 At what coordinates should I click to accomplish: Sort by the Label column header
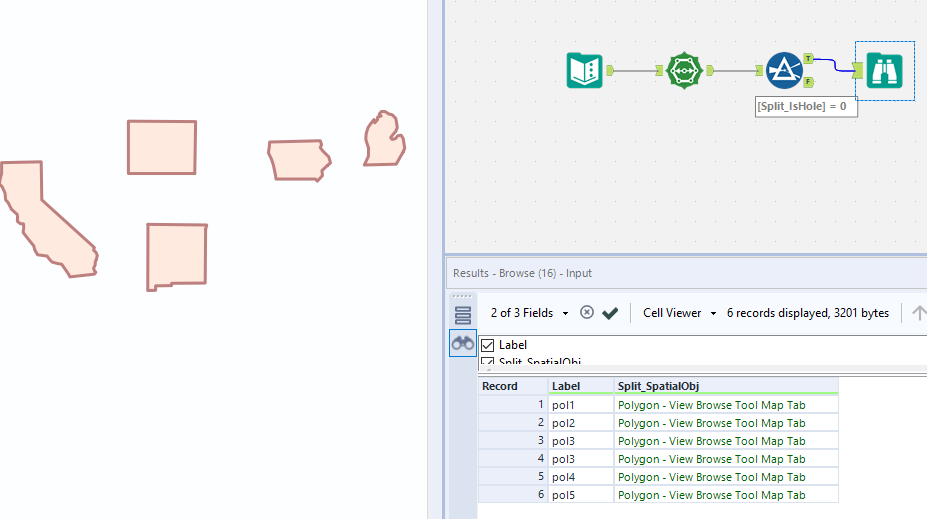[x=581, y=386]
